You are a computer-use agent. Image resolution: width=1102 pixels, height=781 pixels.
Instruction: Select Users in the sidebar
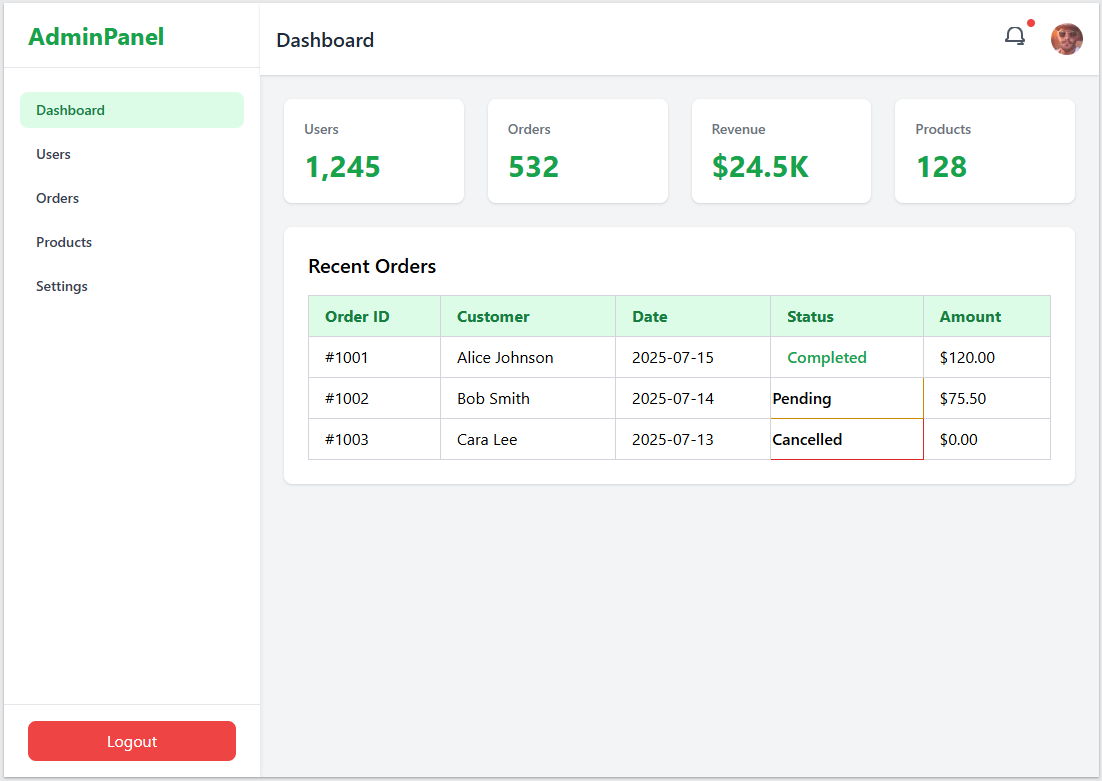pos(53,154)
